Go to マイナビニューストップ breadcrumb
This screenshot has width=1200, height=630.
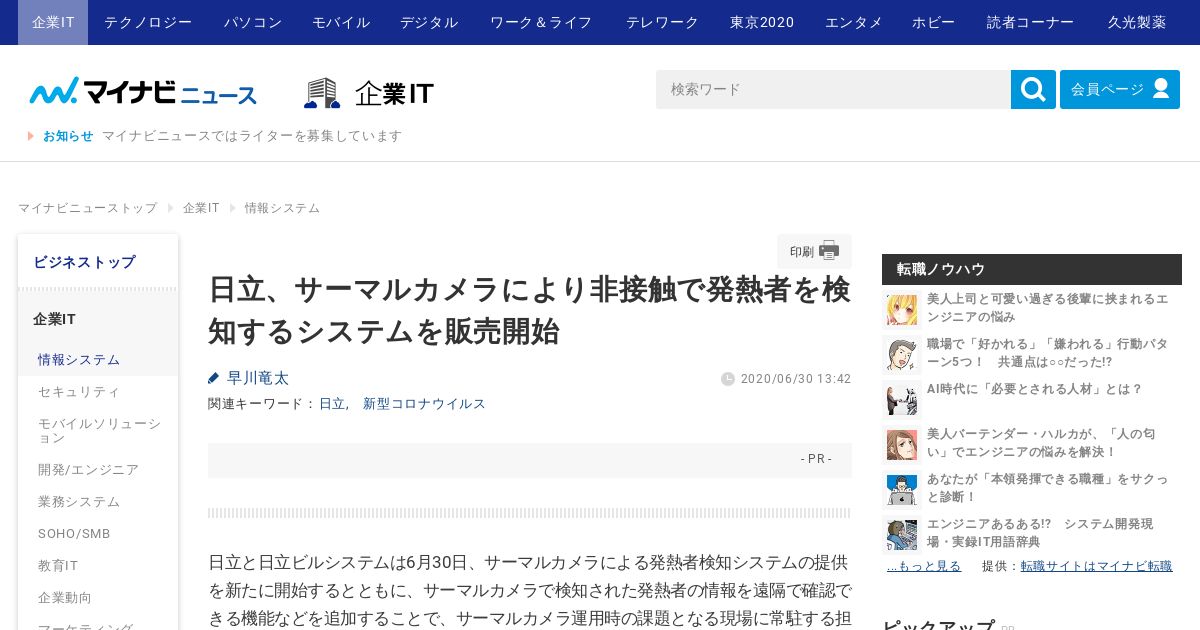pyautogui.click(x=88, y=208)
